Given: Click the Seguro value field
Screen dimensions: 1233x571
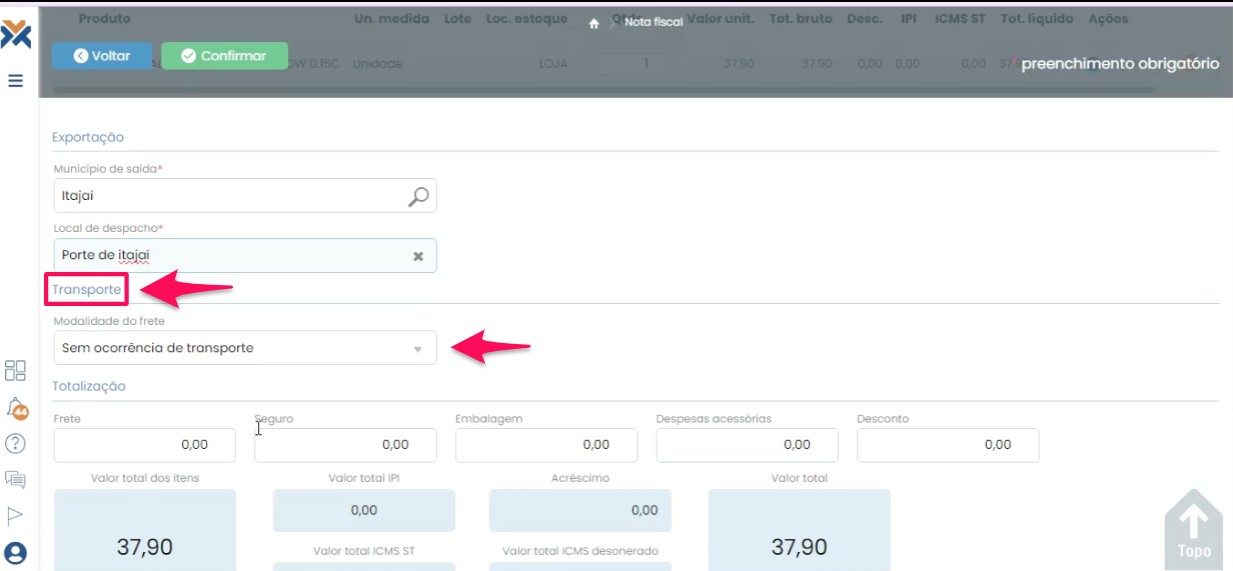Looking at the screenshot, I should click(x=345, y=445).
